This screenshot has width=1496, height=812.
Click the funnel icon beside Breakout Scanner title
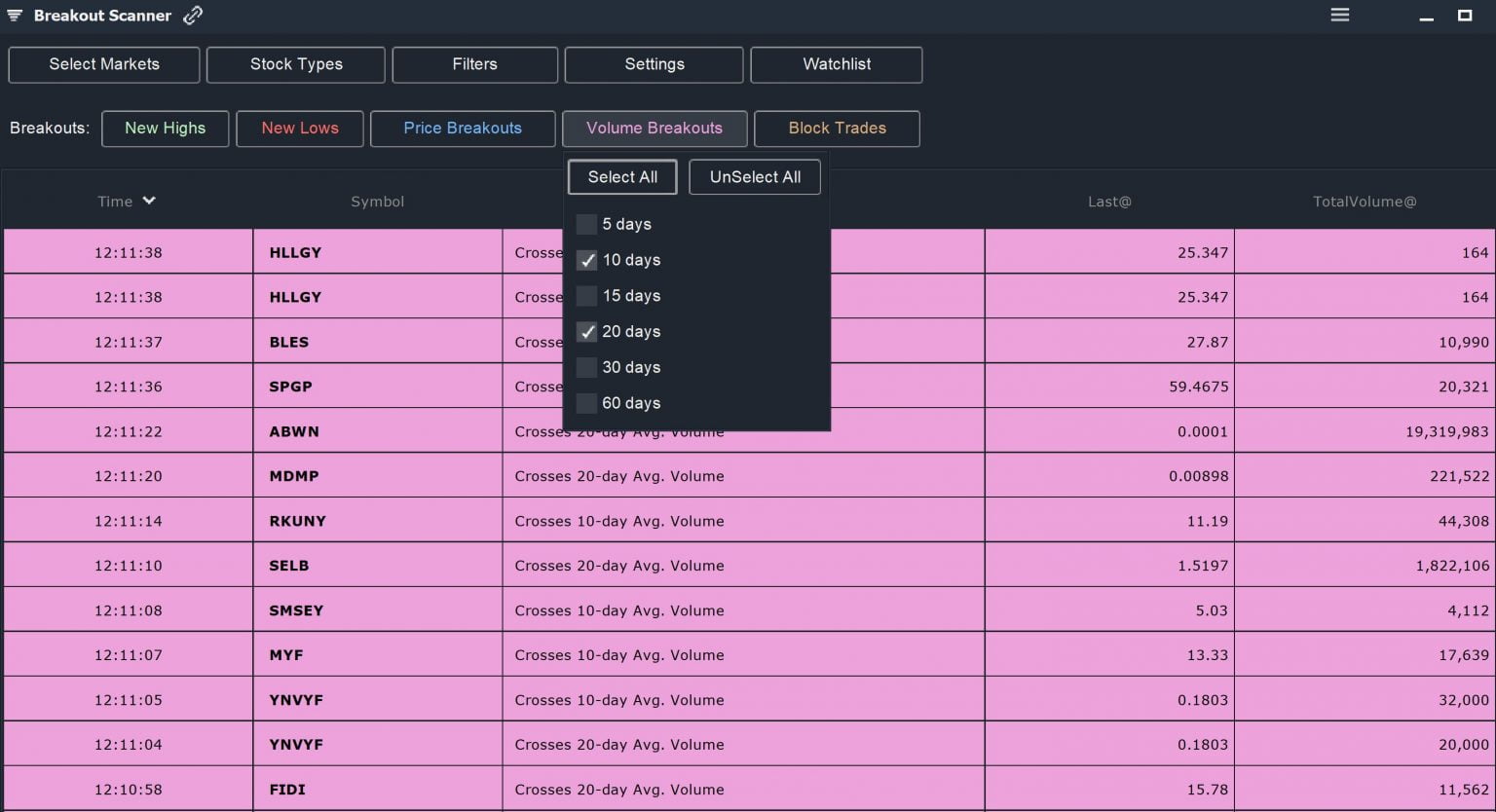(x=13, y=15)
